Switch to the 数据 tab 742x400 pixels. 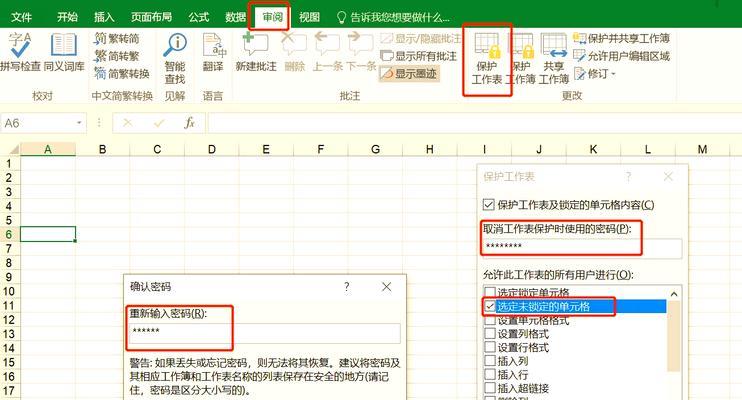click(235, 18)
